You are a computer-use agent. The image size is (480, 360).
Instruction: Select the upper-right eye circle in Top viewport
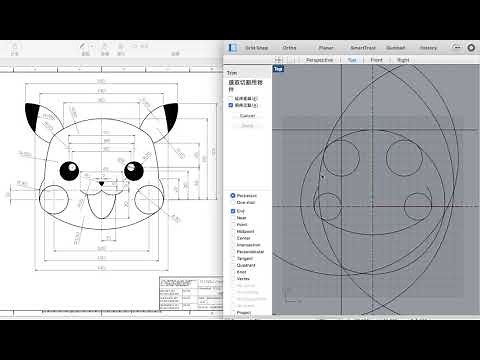click(404, 158)
